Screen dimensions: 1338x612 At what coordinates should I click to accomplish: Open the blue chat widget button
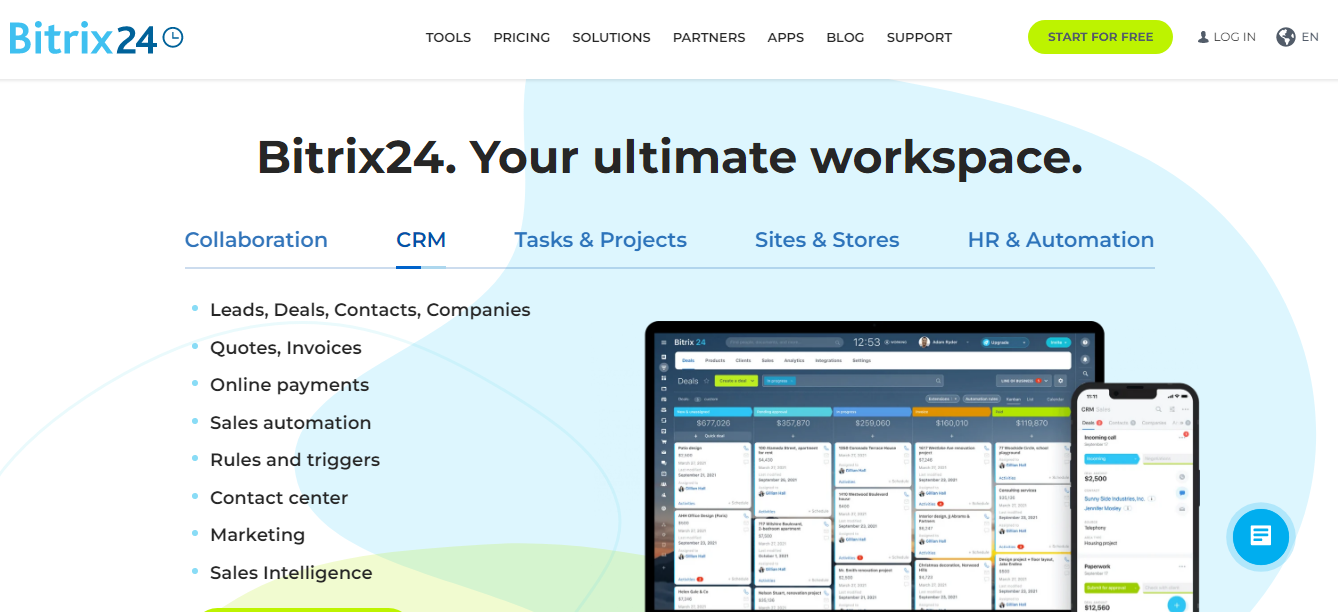coord(1260,536)
